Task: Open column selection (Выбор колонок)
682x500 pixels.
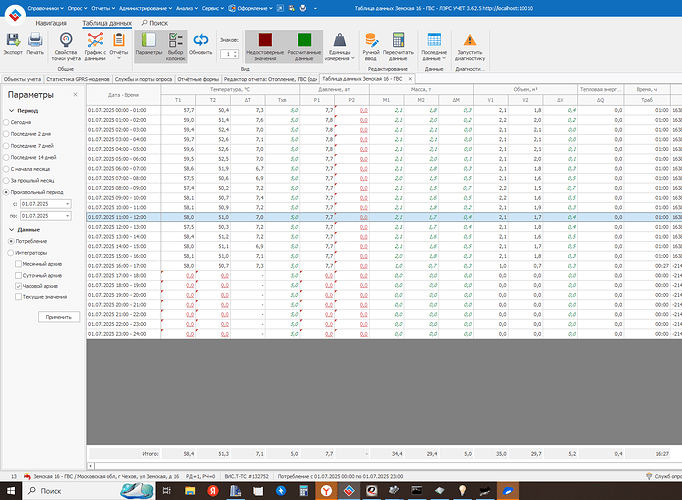Action: tap(175, 43)
